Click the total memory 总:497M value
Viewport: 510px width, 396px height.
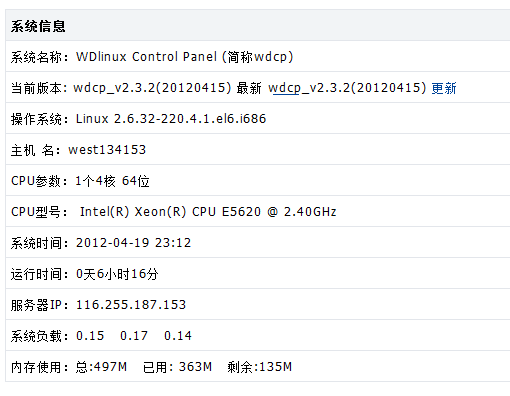101,367
